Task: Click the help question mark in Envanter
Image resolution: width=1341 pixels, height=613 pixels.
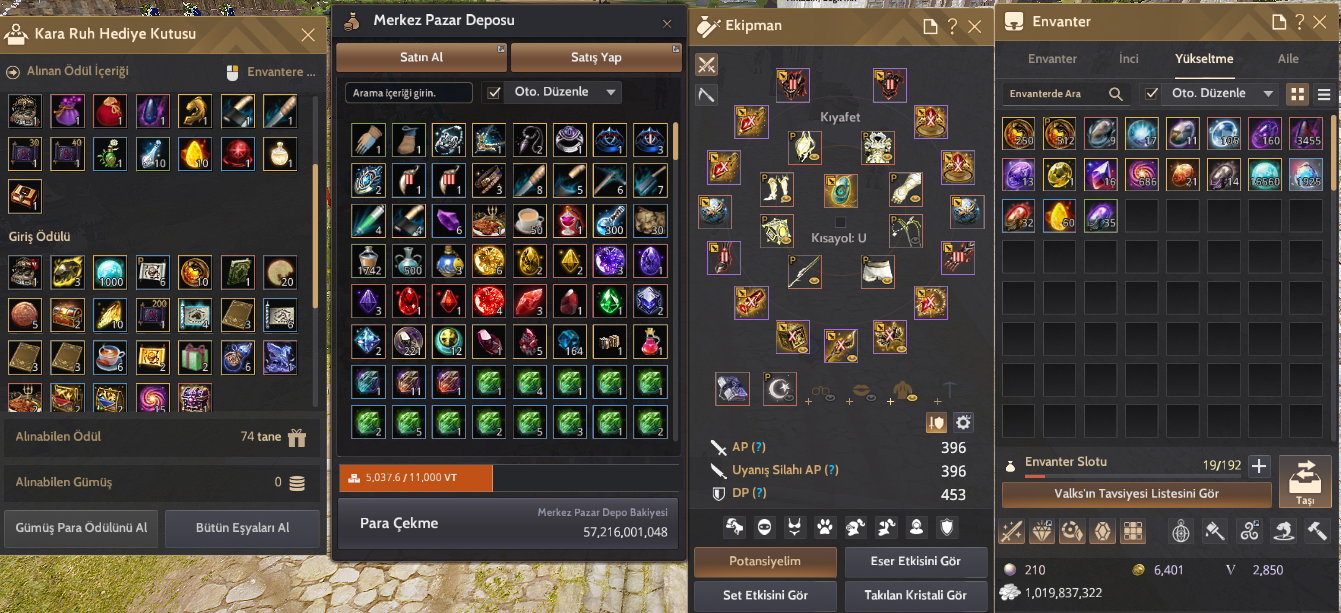Action: click(1300, 22)
